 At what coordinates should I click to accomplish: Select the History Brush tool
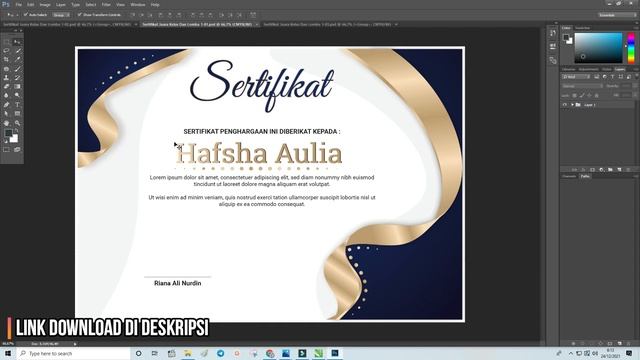click(17, 78)
